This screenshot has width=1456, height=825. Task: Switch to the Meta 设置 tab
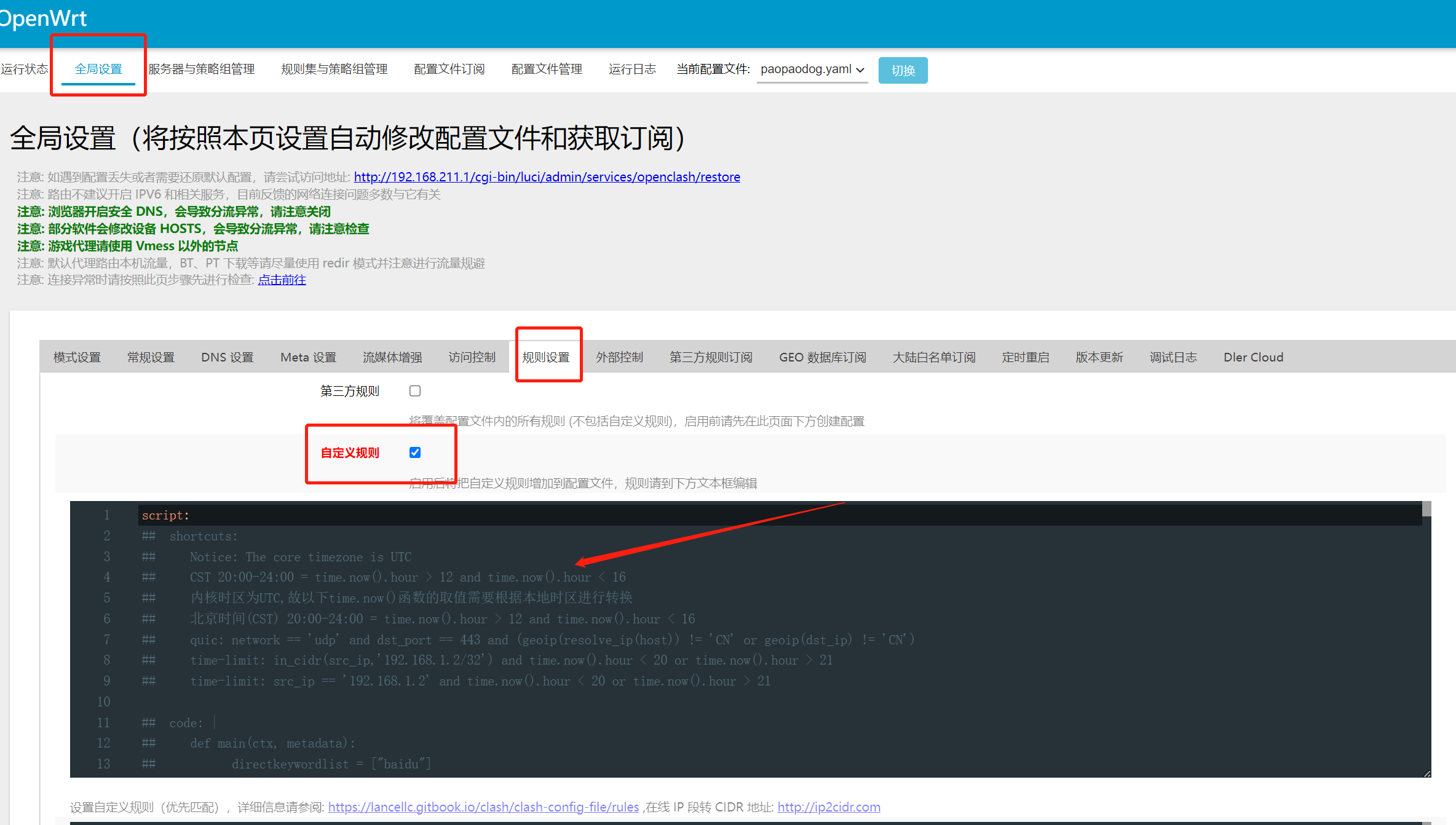[x=308, y=357]
